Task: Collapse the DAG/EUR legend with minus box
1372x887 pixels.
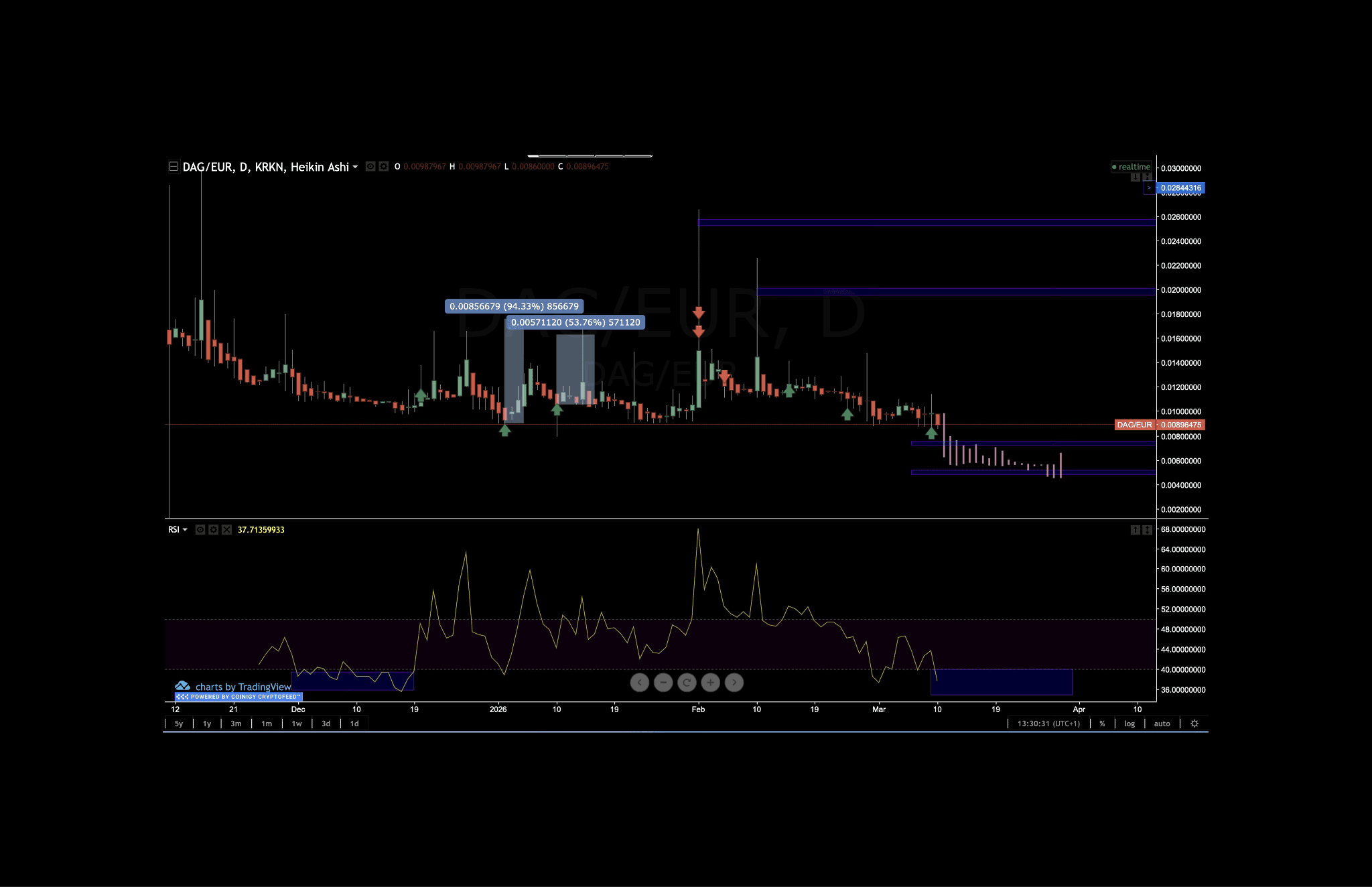Action: pyautogui.click(x=174, y=166)
